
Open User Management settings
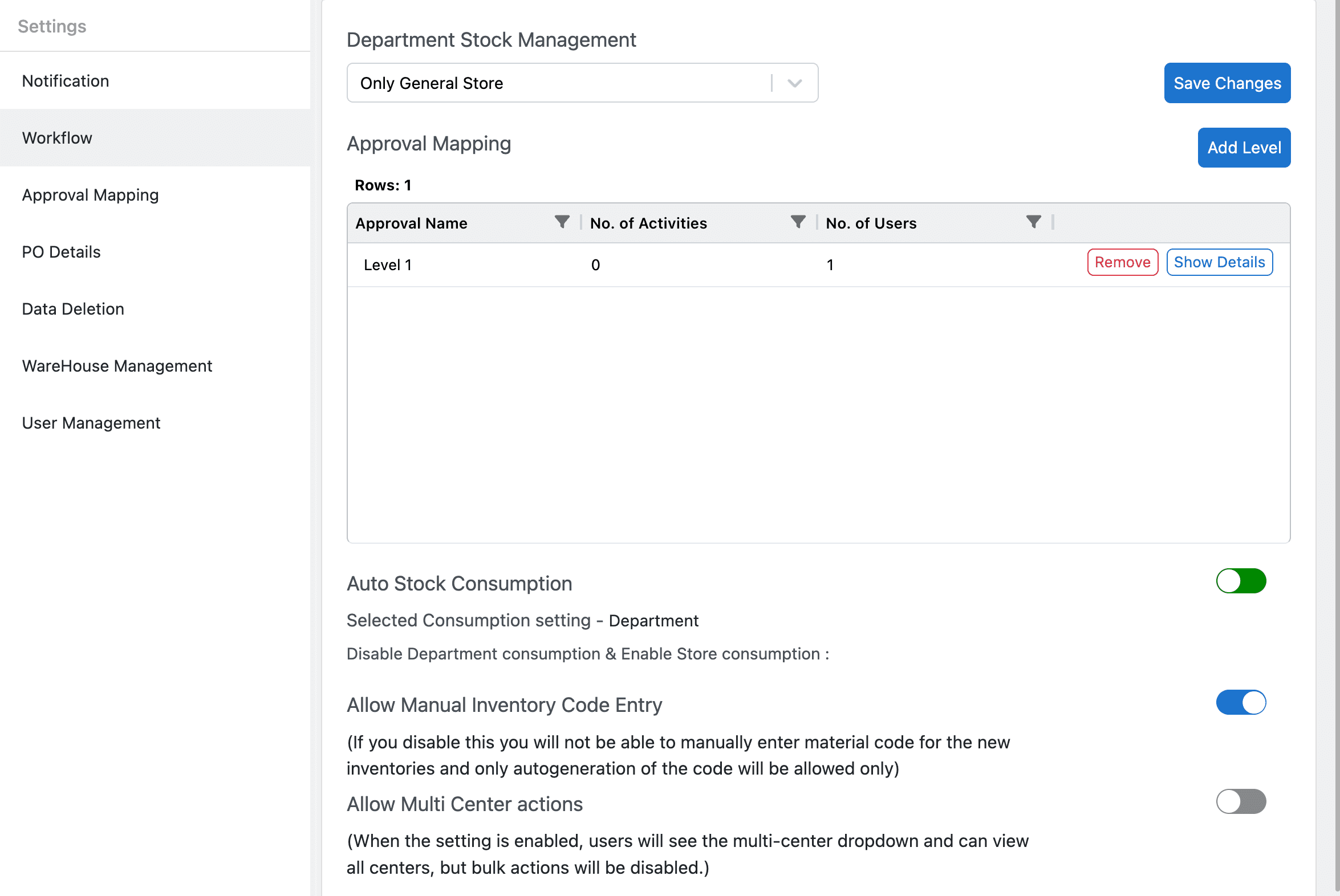click(155, 423)
